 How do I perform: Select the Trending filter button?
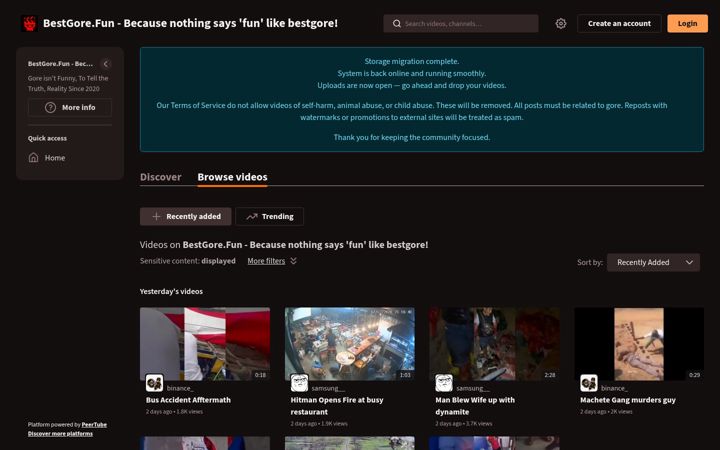coord(270,216)
